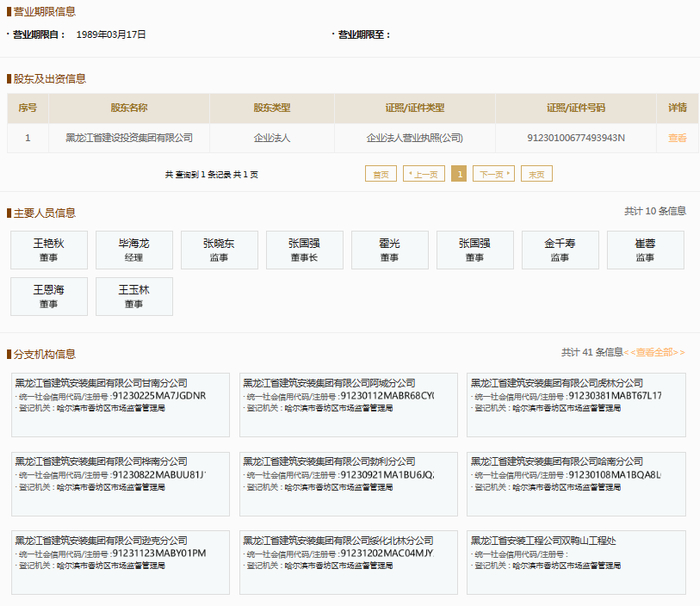Open the 查看 details link for the shareholder
The width and height of the screenshot is (700, 606).
[677, 138]
